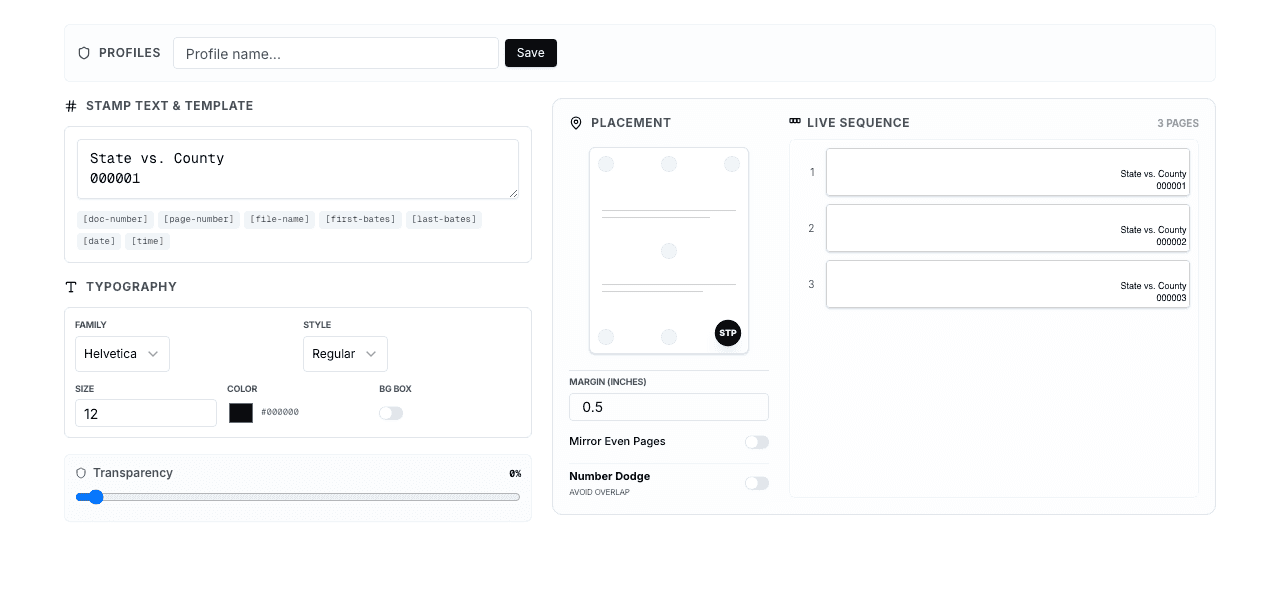The height and width of the screenshot is (603, 1280).
Task: Insert the [page-number] template tag
Action: click(x=199, y=219)
